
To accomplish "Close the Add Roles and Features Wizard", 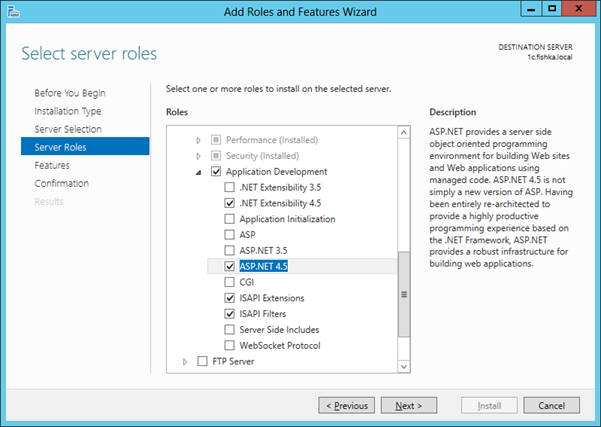I will pyautogui.click(x=579, y=9).
